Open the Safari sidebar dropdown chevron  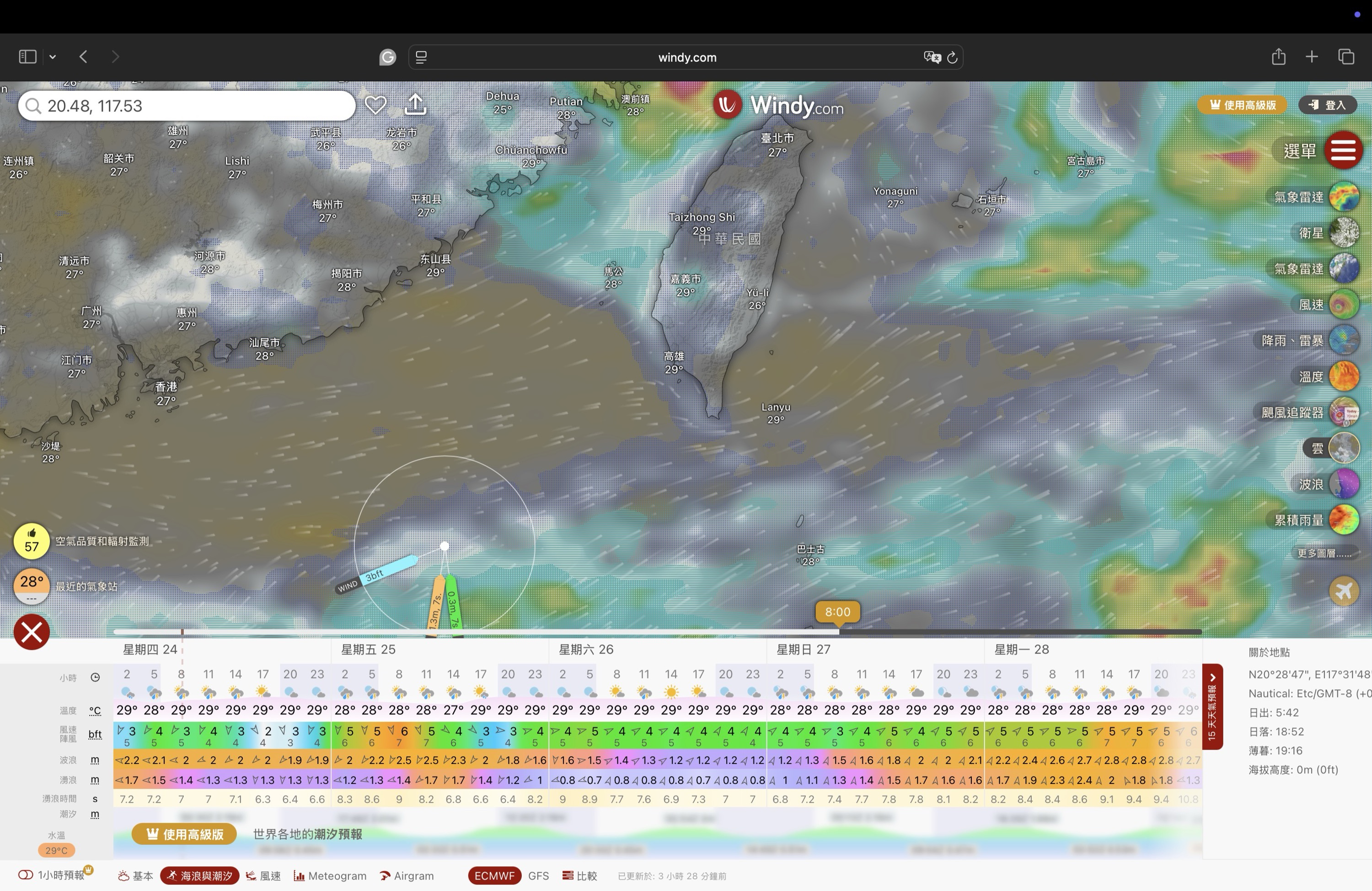(x=53, y=57)
